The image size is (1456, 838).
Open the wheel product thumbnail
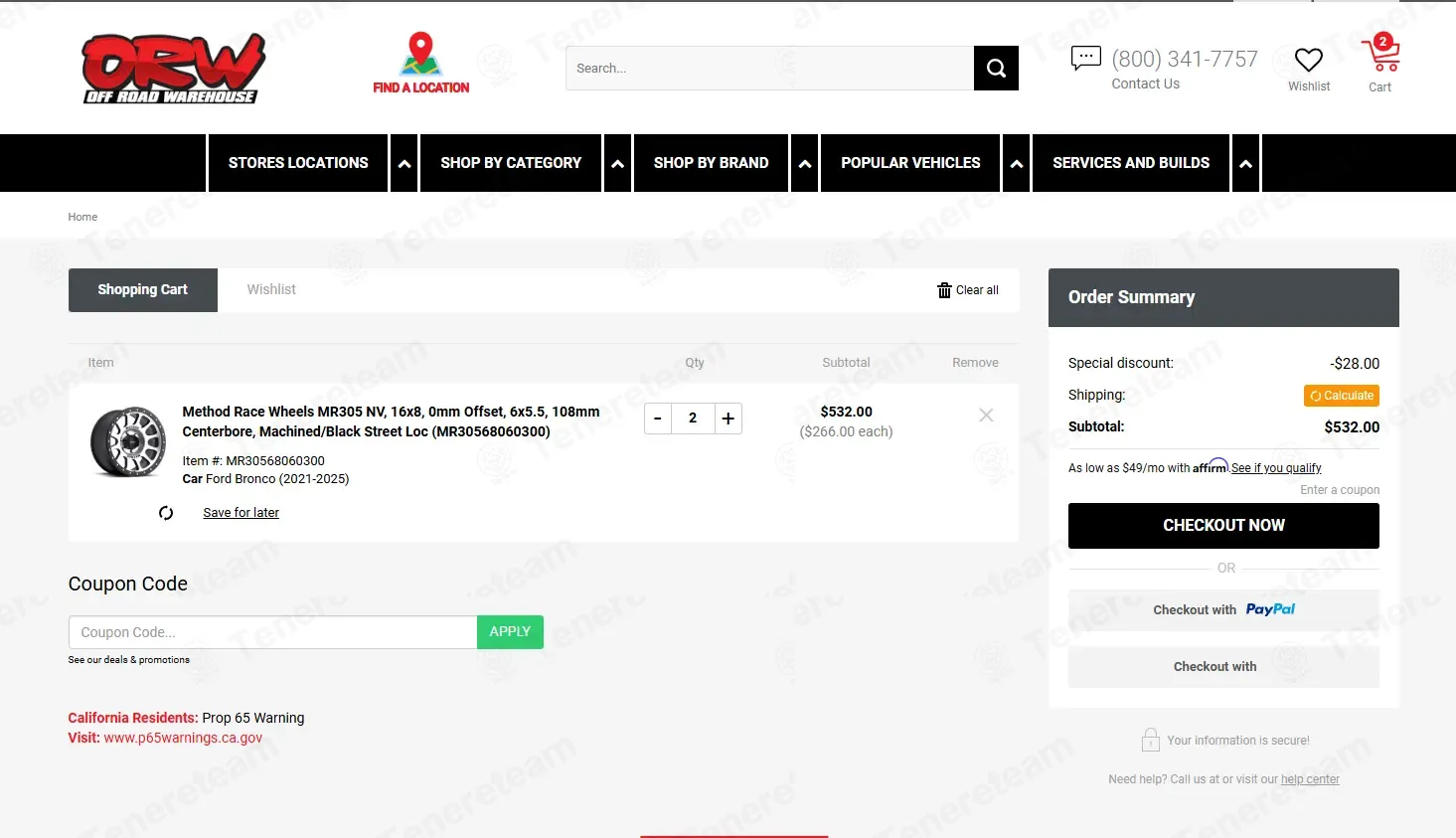pos(128,442)
